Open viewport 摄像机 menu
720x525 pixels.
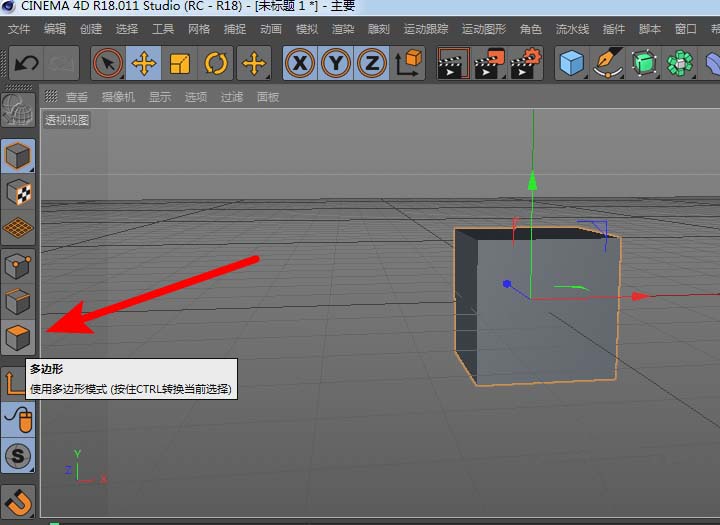[x=118, y=97]
